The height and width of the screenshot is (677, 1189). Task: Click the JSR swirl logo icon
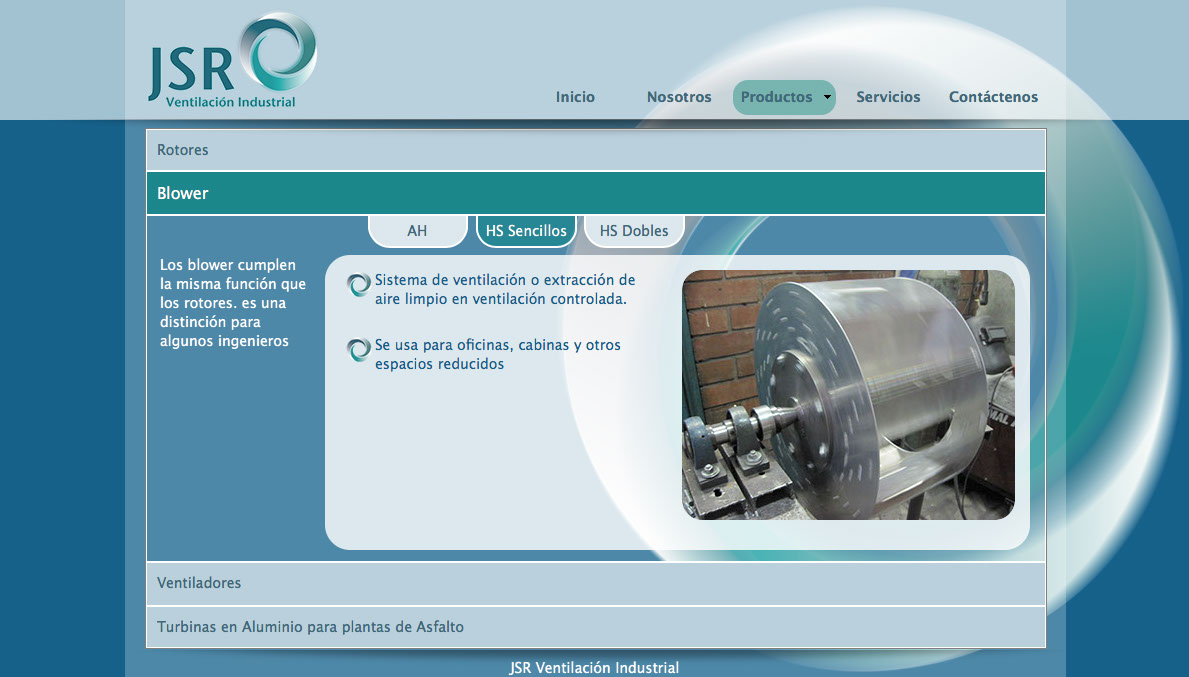point(278,52)
